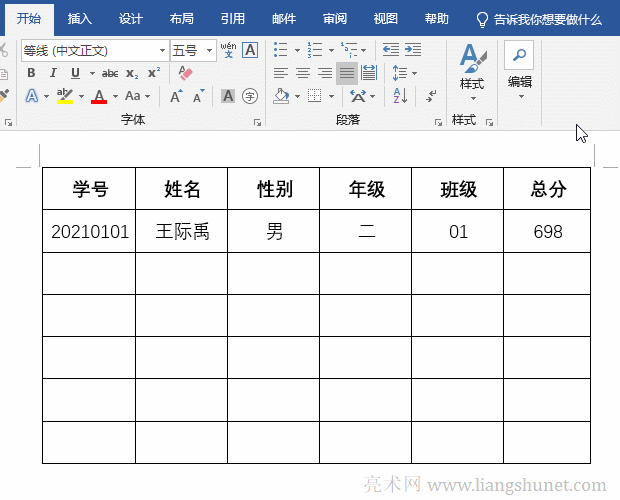Toggle subscript formatting
Image resolution: width=620 pixels, height=500 pixels.
[132, 74]
